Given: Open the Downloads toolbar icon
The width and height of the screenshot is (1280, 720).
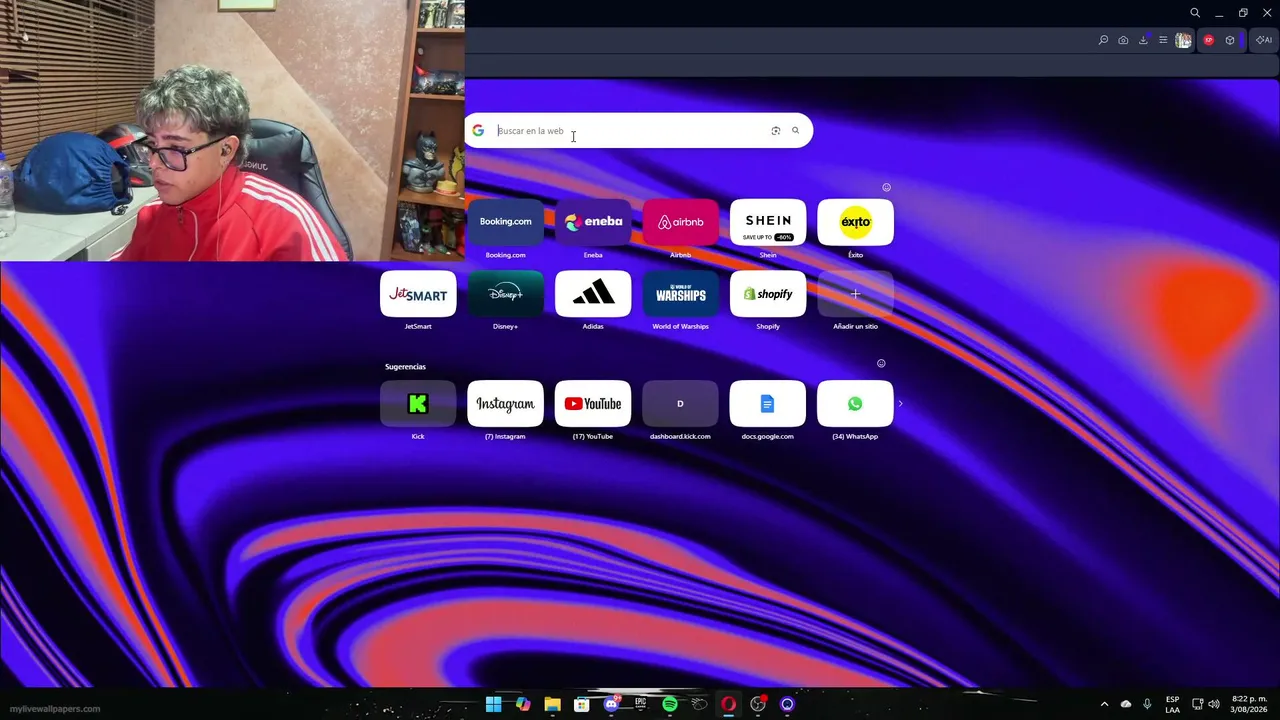Looking at the screenshot, I should (1143, 40).
